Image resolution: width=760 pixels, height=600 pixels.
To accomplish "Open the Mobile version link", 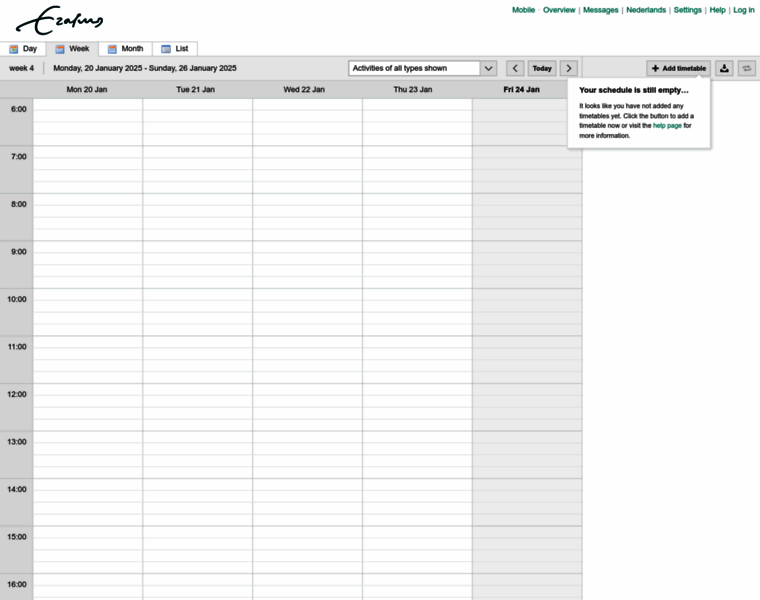I will pos(523,10).
